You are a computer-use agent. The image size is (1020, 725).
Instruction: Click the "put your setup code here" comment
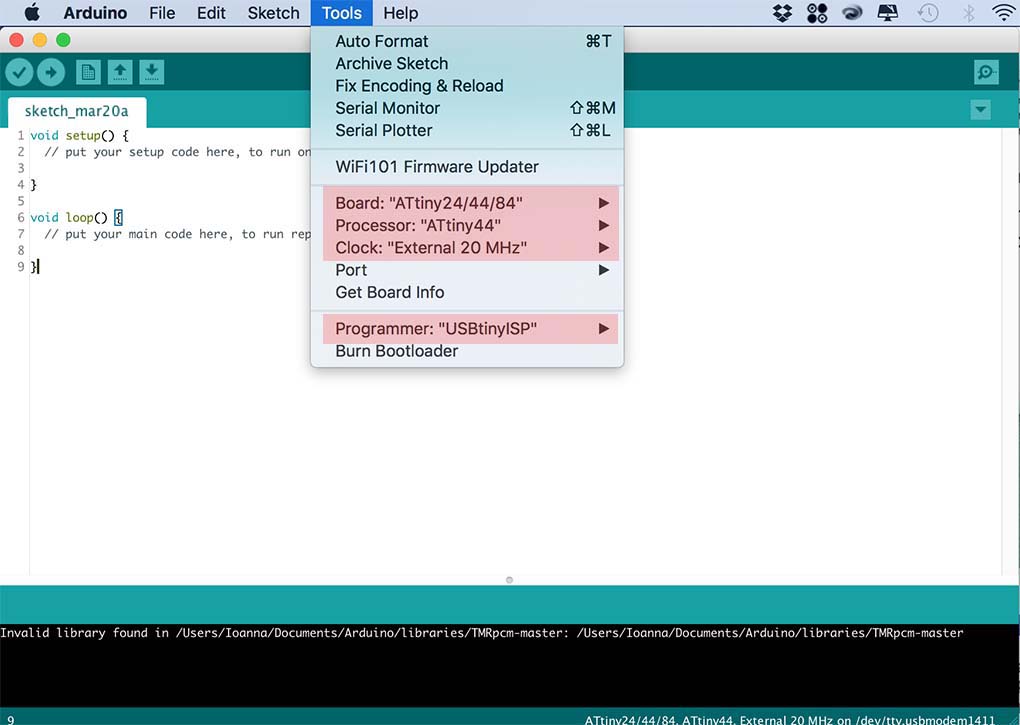pyautogui.click(x=178, y=152)
